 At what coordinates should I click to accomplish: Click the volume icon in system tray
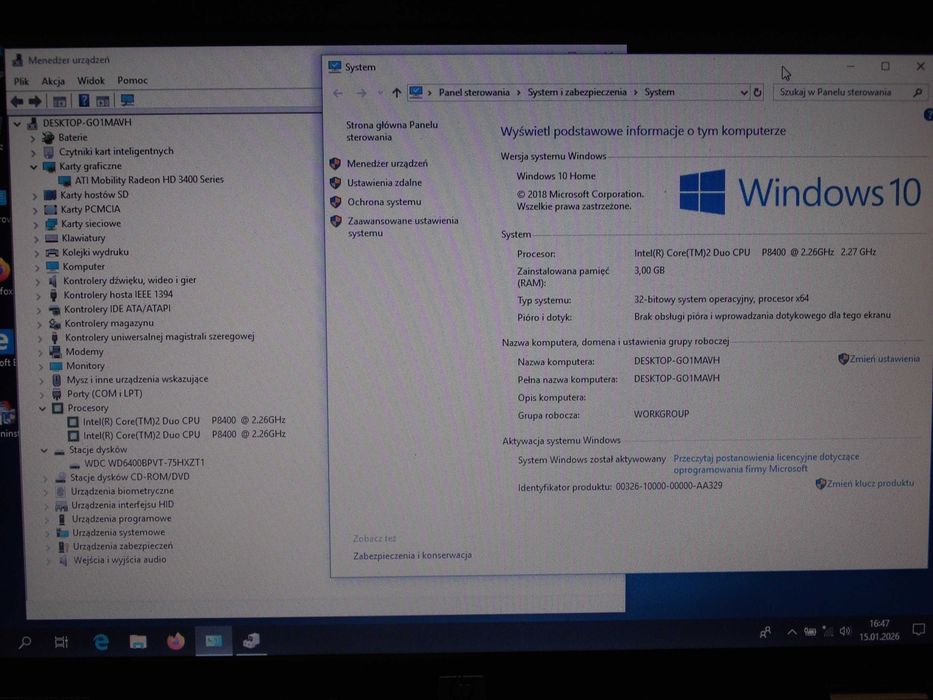(845, 632)
